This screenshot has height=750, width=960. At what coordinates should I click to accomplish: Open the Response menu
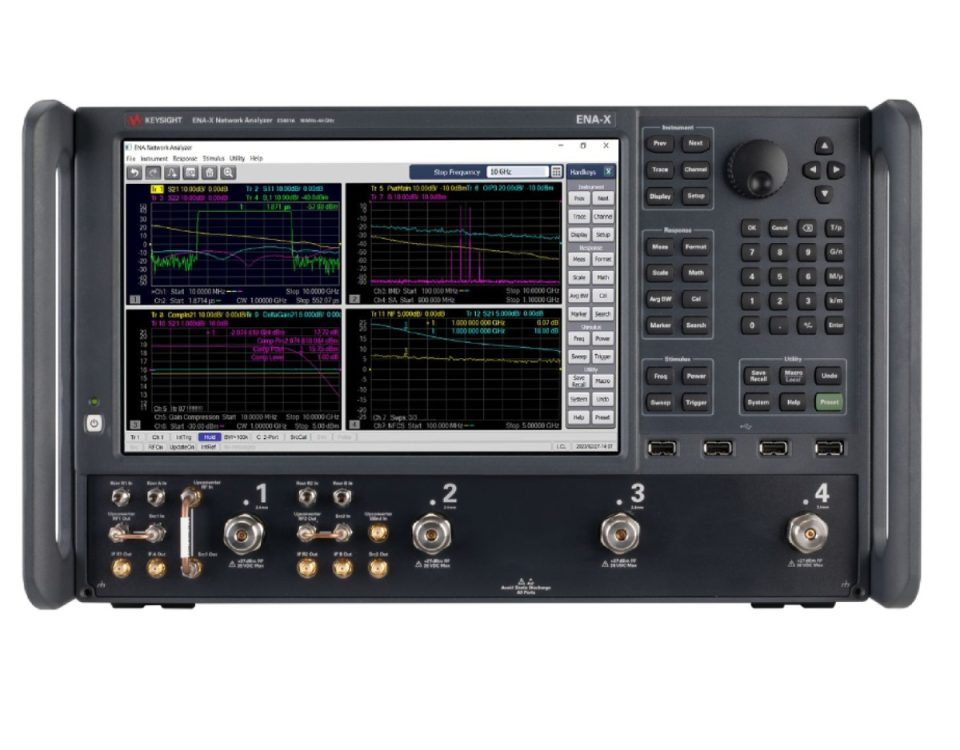pos(185,158)
